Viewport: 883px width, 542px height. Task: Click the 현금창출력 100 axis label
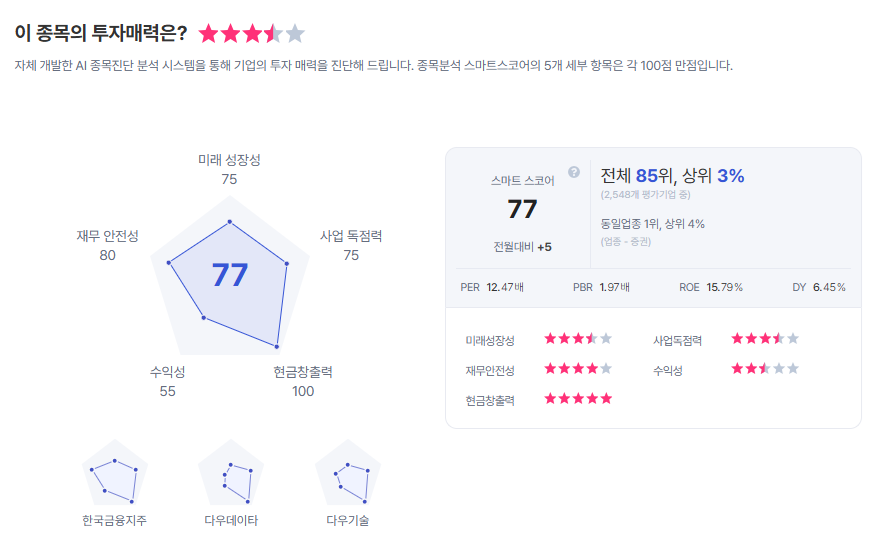[x=302, y=381]
